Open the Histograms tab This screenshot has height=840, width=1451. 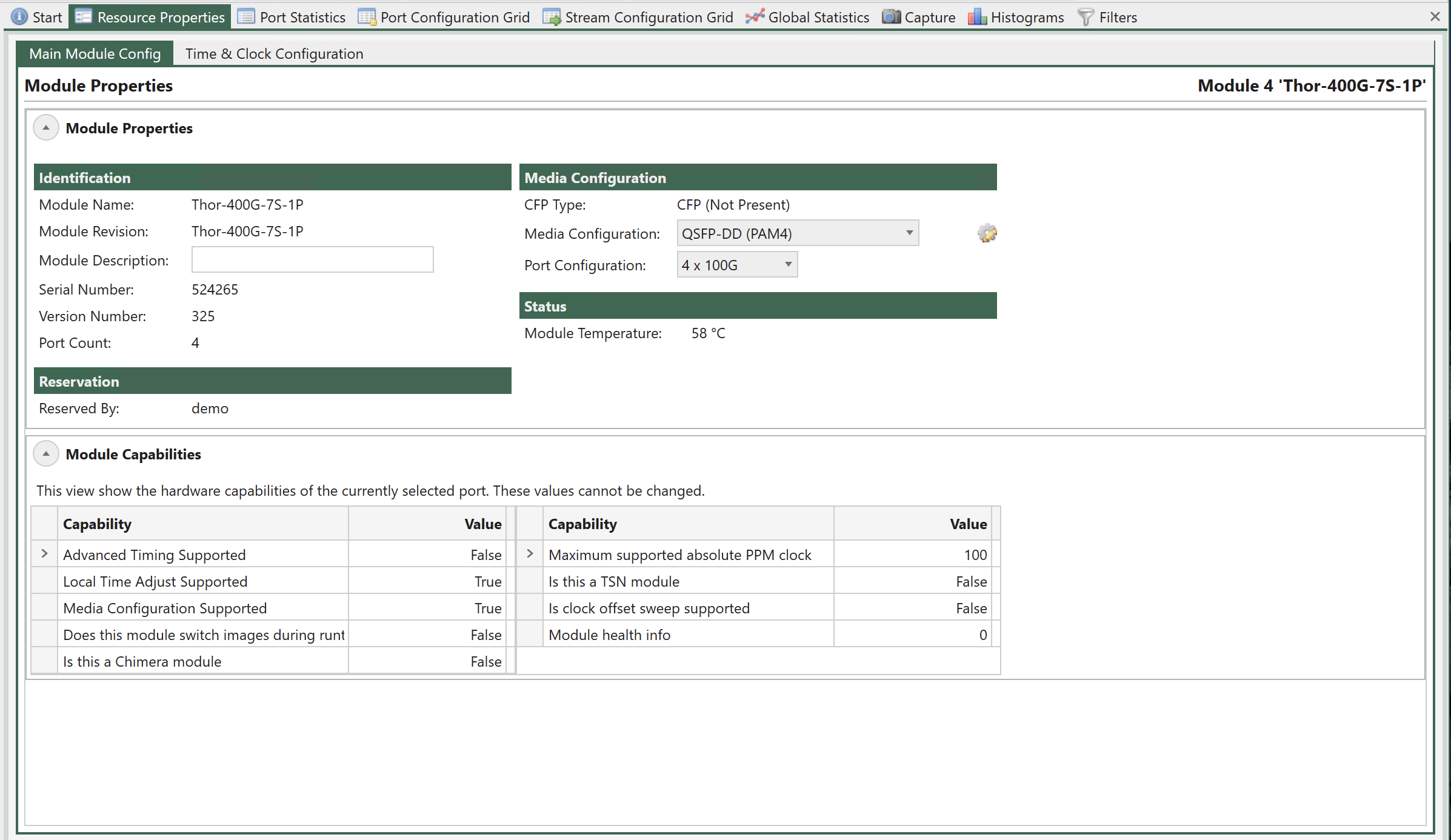click(1016, 17)
